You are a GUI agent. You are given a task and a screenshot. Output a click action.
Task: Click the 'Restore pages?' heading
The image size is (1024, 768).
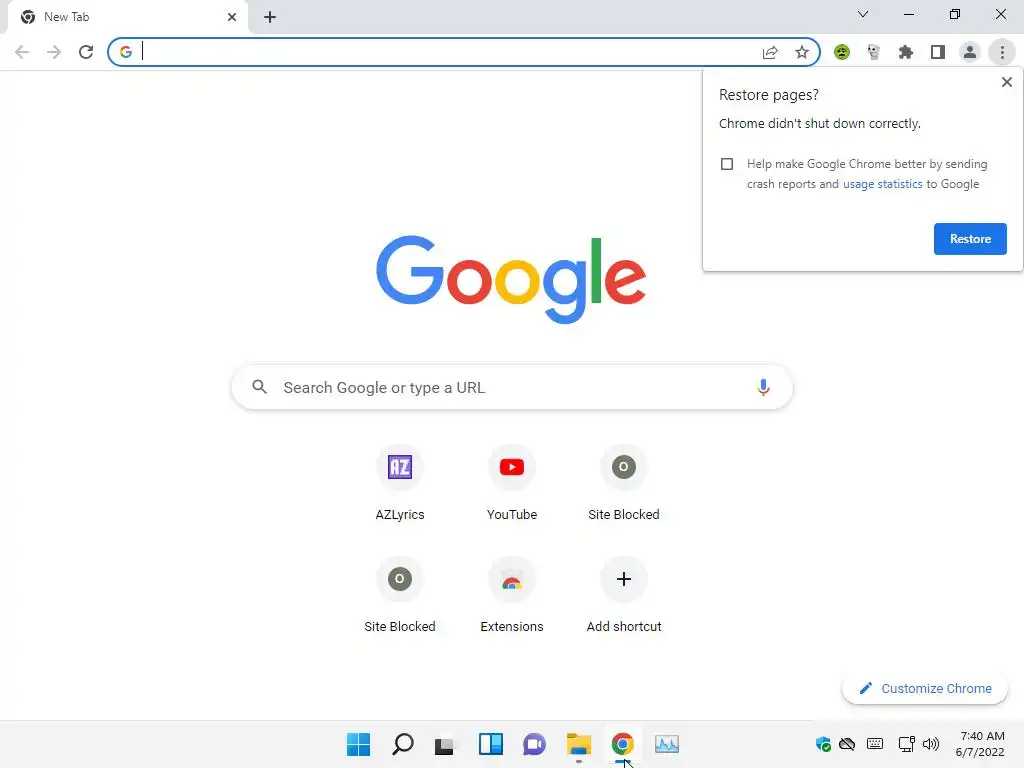pyautogui.click(x=769, y=95)
